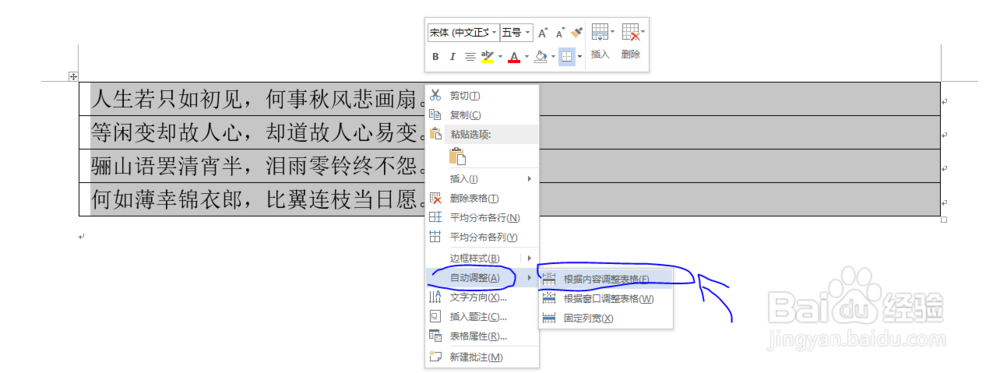Open font color dropdown arrow
The image size is (1000, 373).
pos(527,57)
